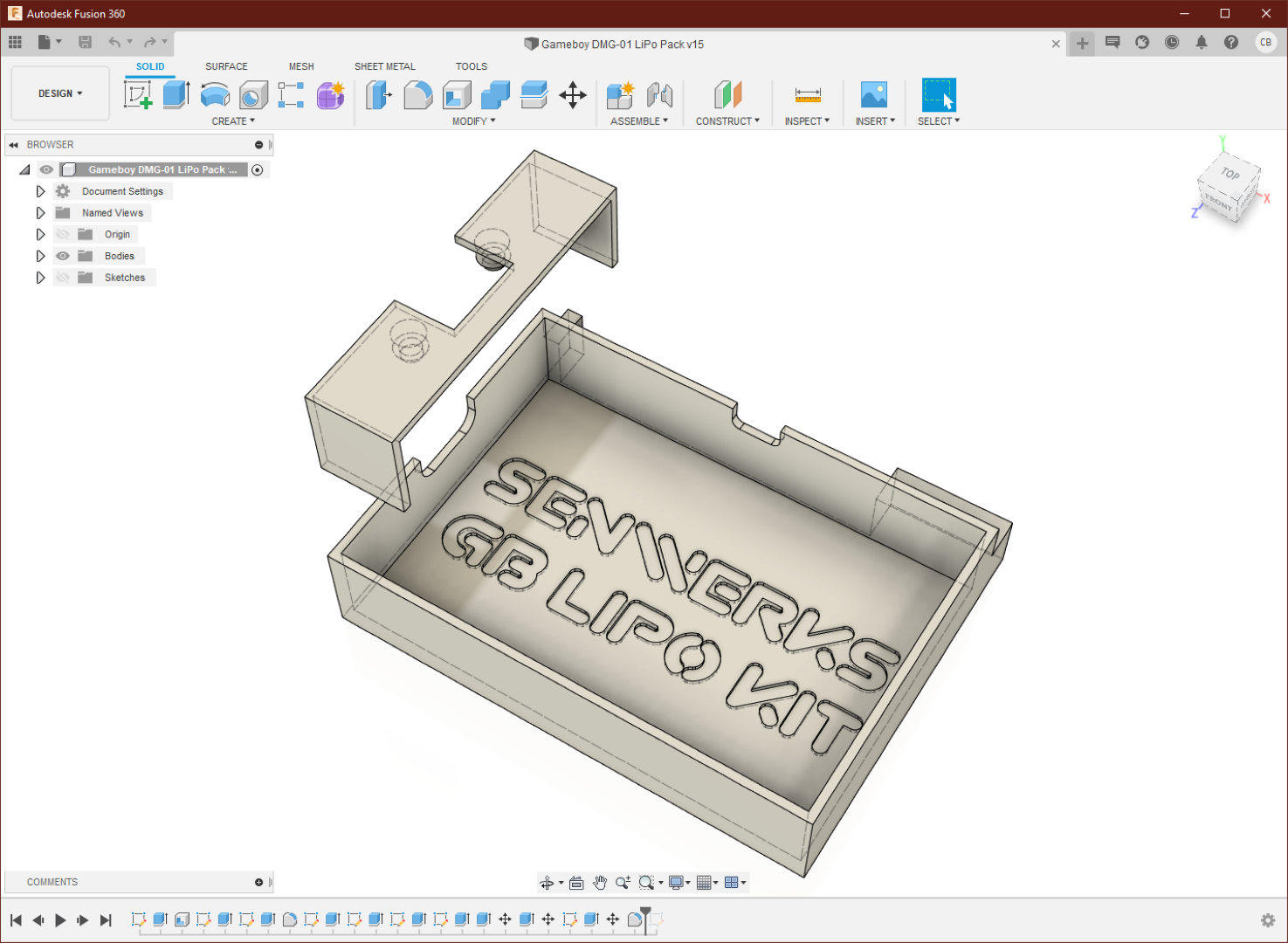Show the hidden Origin folder

[63, 234]
